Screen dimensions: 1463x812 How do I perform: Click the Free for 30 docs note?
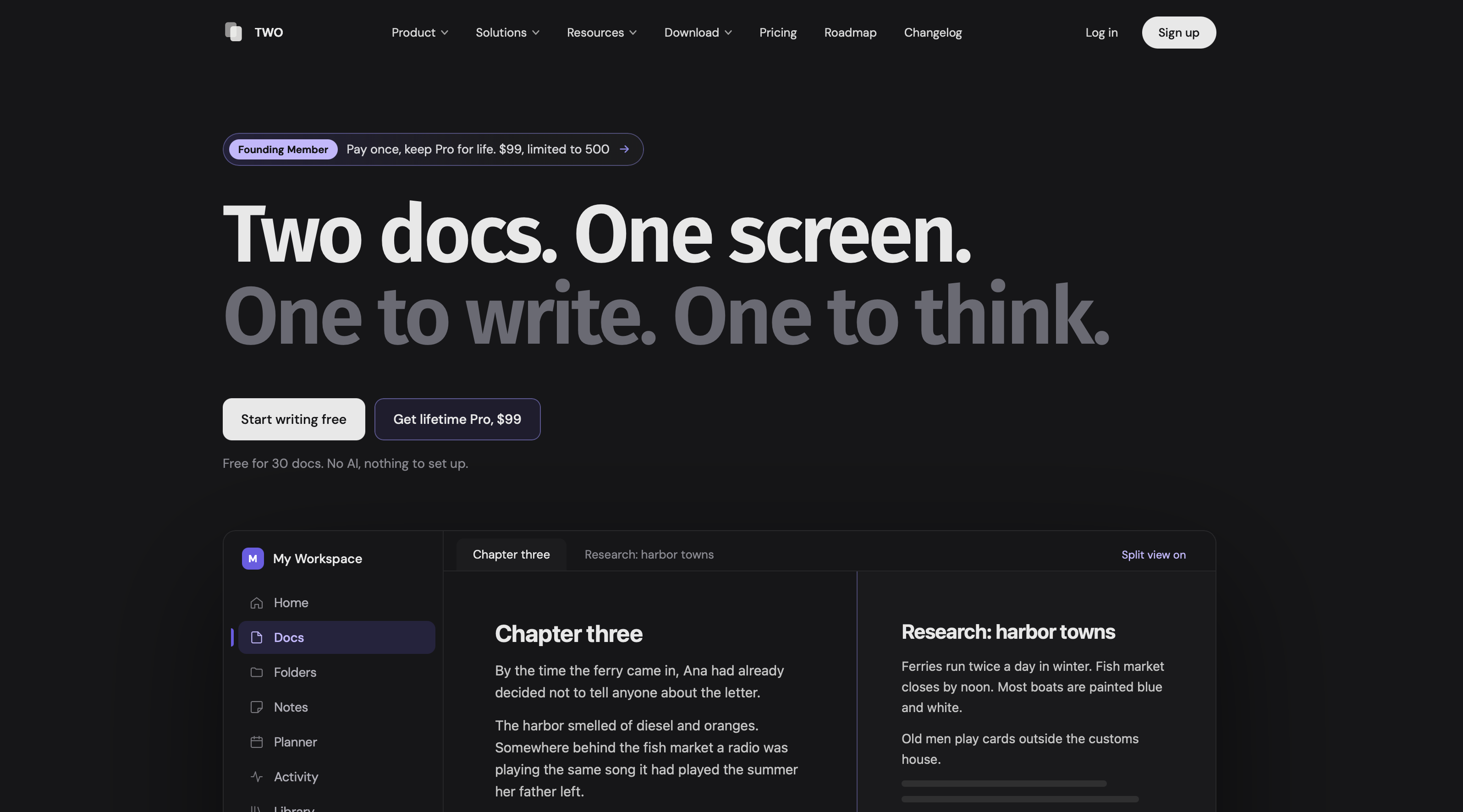(x=345, y=463)
